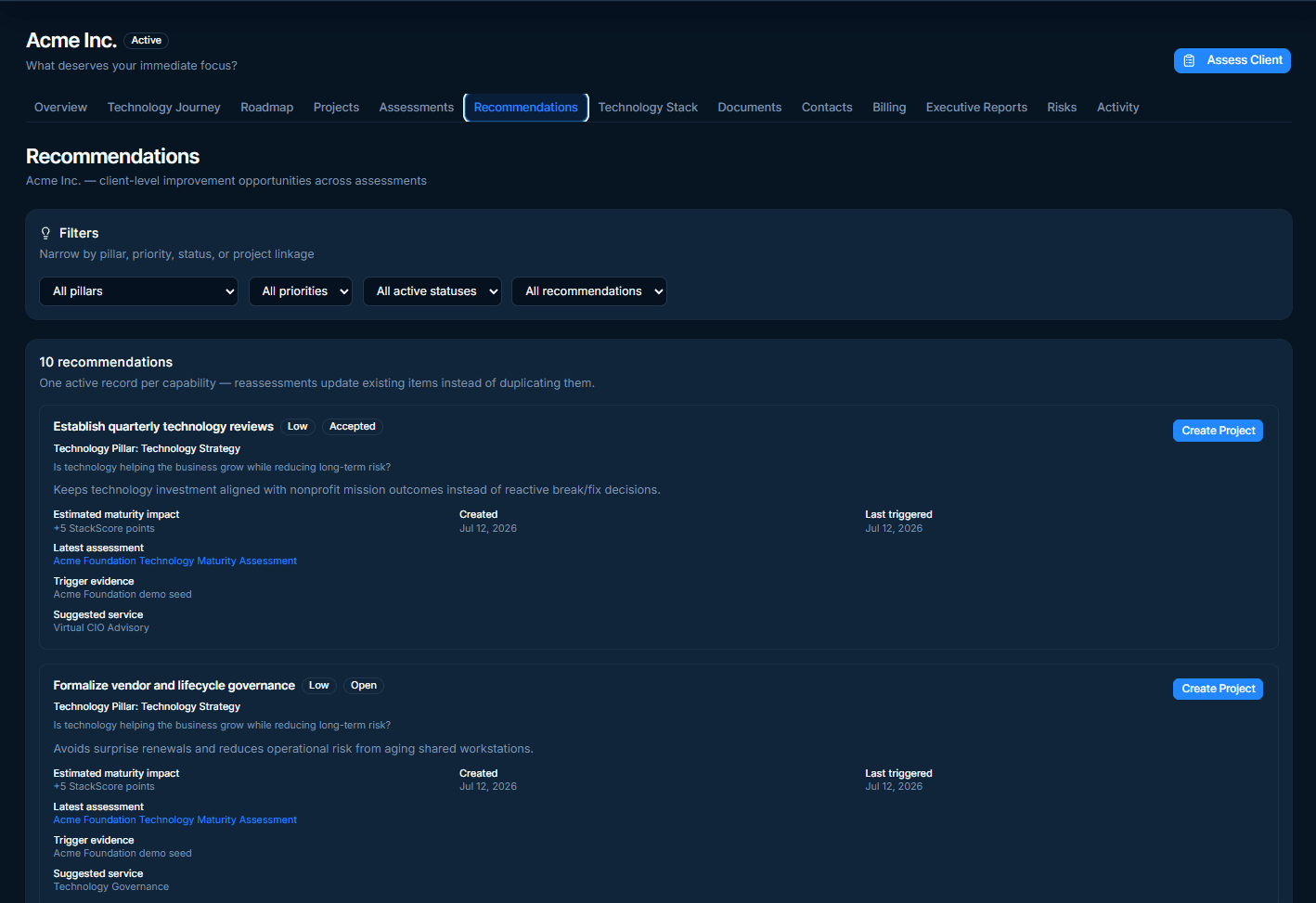Go to the Billing tab
The height and width of the screenshot is (903, 1316).
pos(889,108)
